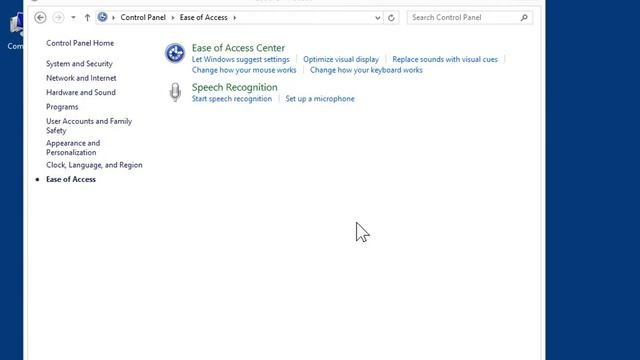Viewport: 640px width, 360px height.
Task: Open the recent locations dropdown arrow
Action: pyautogui.click(x=73, y=18)
